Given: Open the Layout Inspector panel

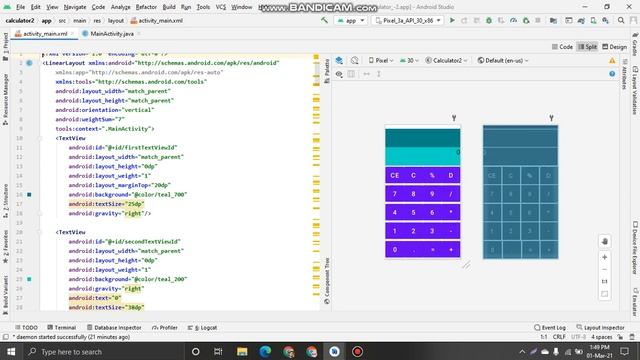Looking at the screenshot, I should click(x=600, y=328).
